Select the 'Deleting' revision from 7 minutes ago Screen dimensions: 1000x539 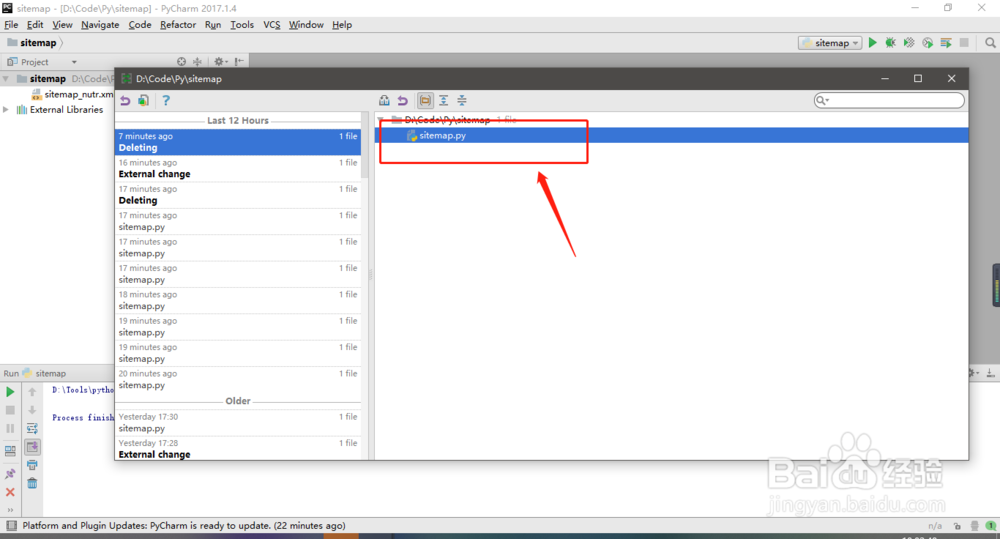[238, 142]
